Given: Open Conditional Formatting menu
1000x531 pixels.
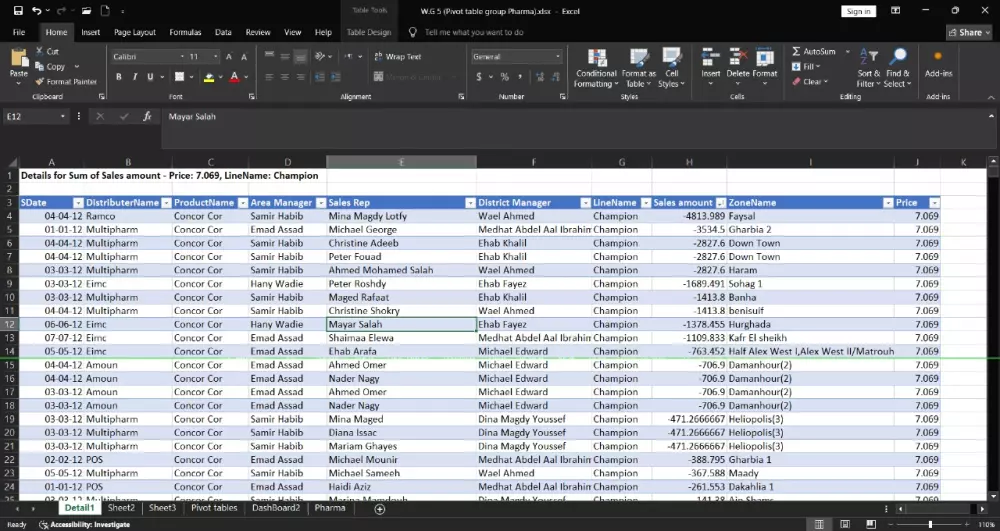Looking at the screenshot, I should point(596,68).
